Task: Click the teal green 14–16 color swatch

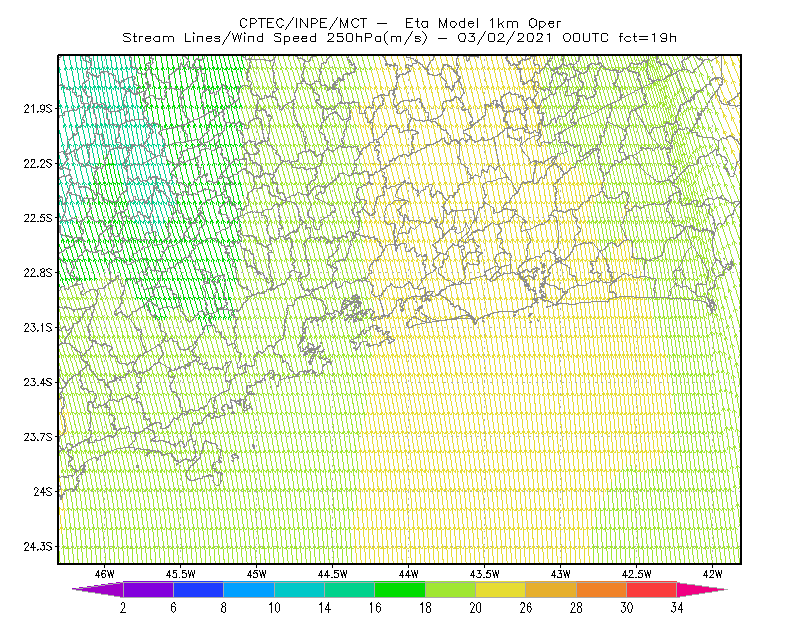Action: click(x=349, y=589)
